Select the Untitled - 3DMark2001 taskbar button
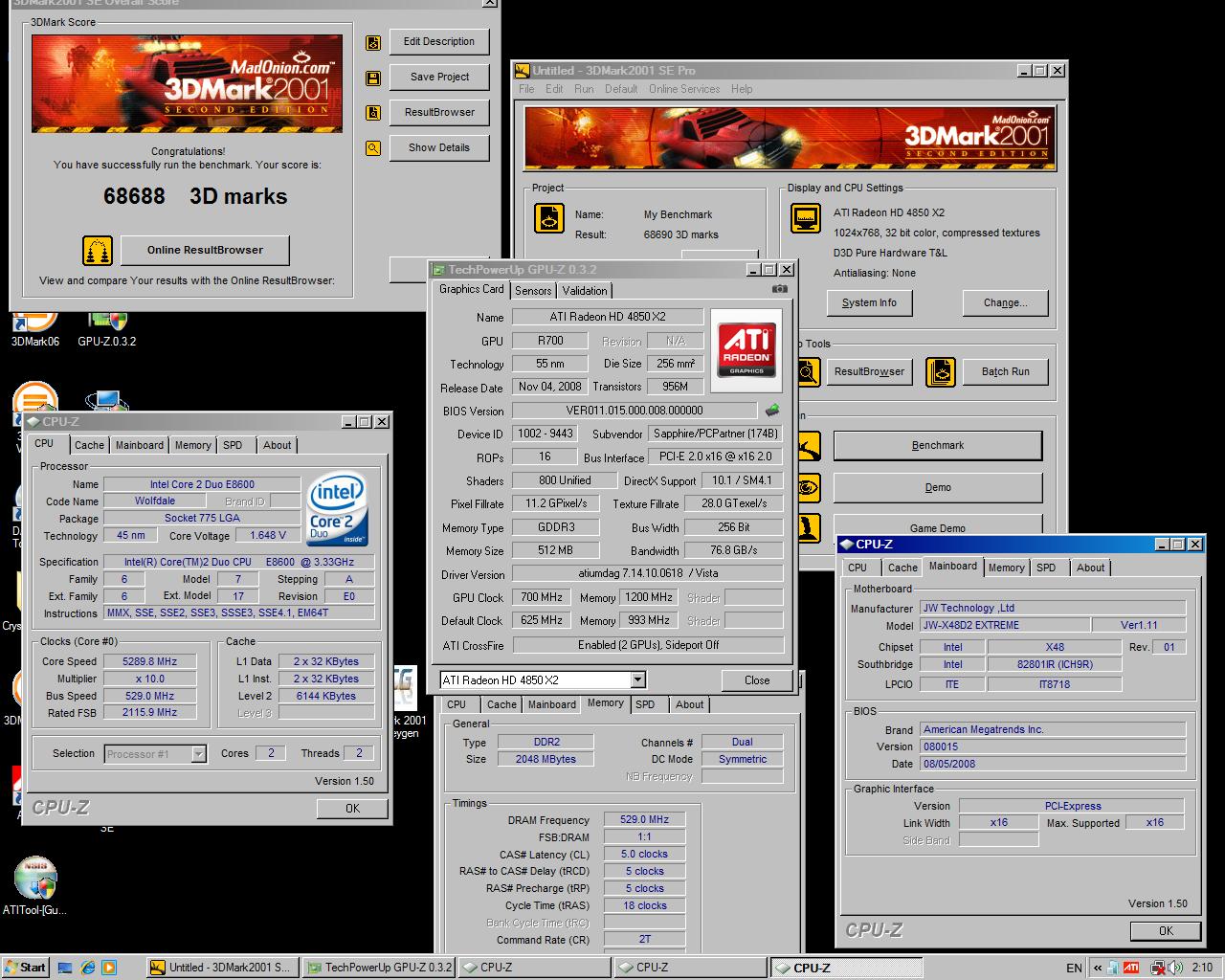Screen dimensions: 1225x980 pyautogui.click(x=221, y=968)
